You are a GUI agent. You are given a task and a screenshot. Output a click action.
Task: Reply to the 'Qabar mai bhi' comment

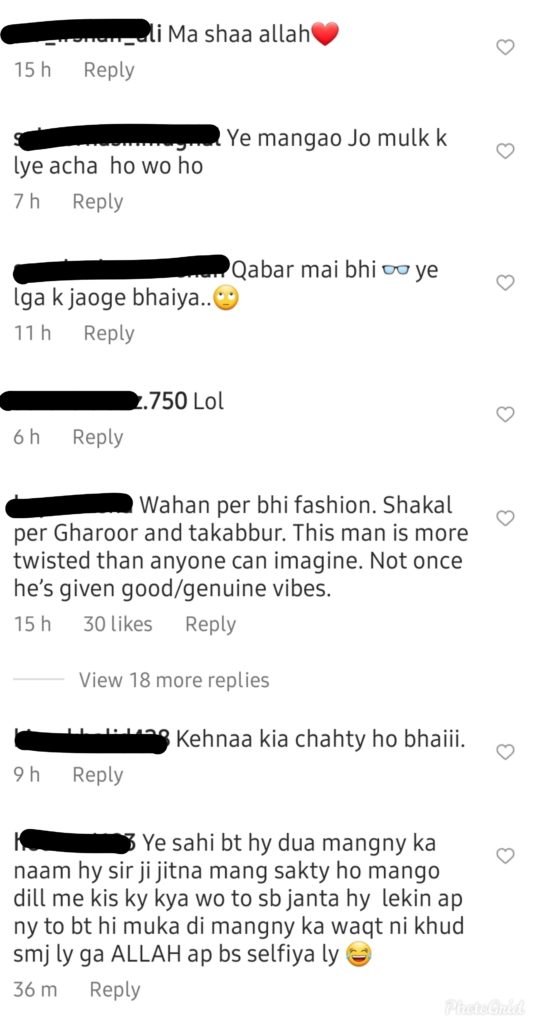pyautogui.click(x=109, y=333)
